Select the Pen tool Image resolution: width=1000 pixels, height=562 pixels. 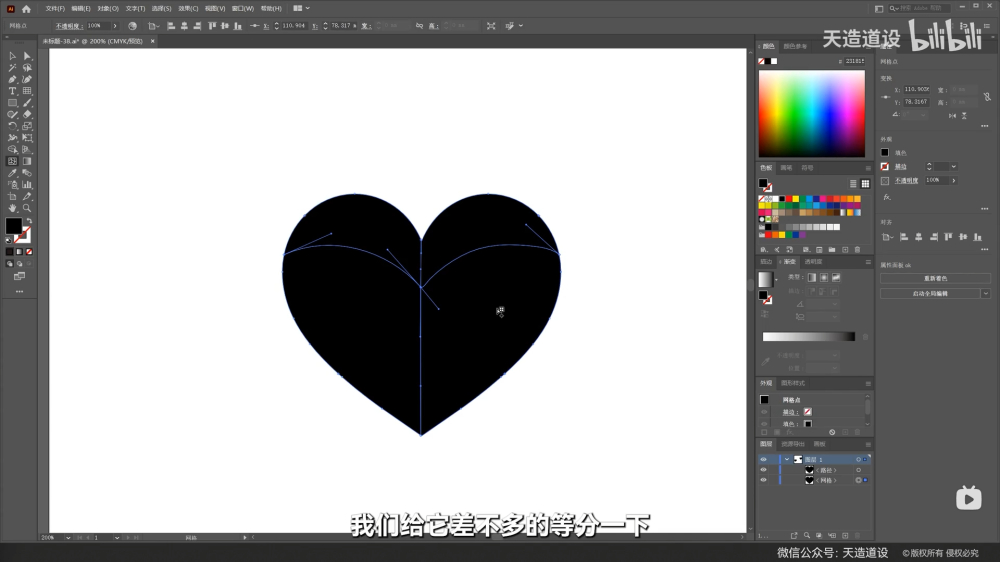(12, 80)
